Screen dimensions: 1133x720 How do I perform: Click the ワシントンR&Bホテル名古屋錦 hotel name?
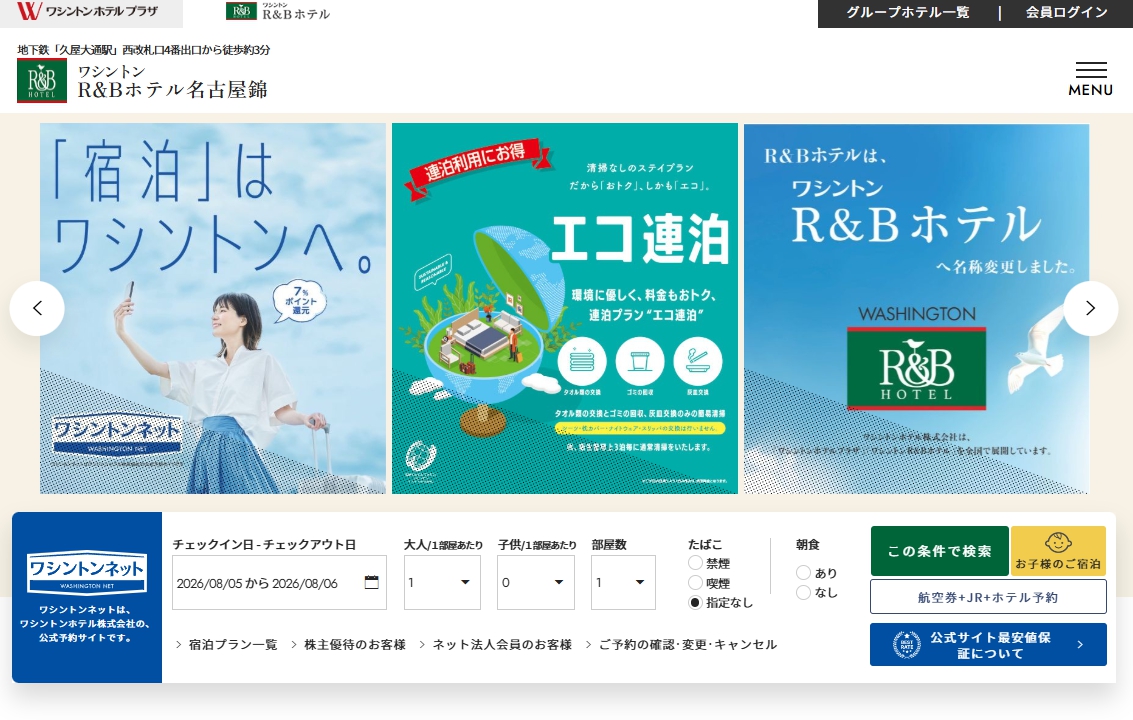(x=173, y=82)
